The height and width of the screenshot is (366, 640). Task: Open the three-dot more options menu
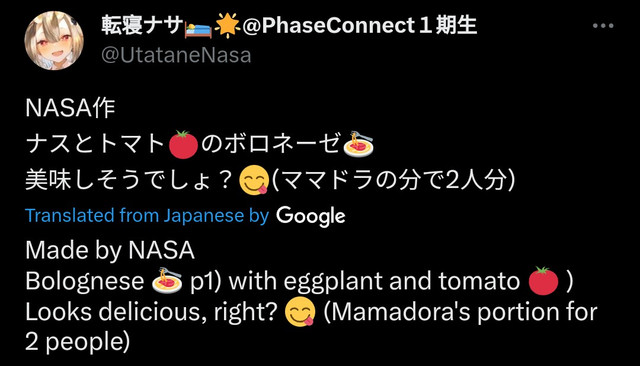pos(603,26)
